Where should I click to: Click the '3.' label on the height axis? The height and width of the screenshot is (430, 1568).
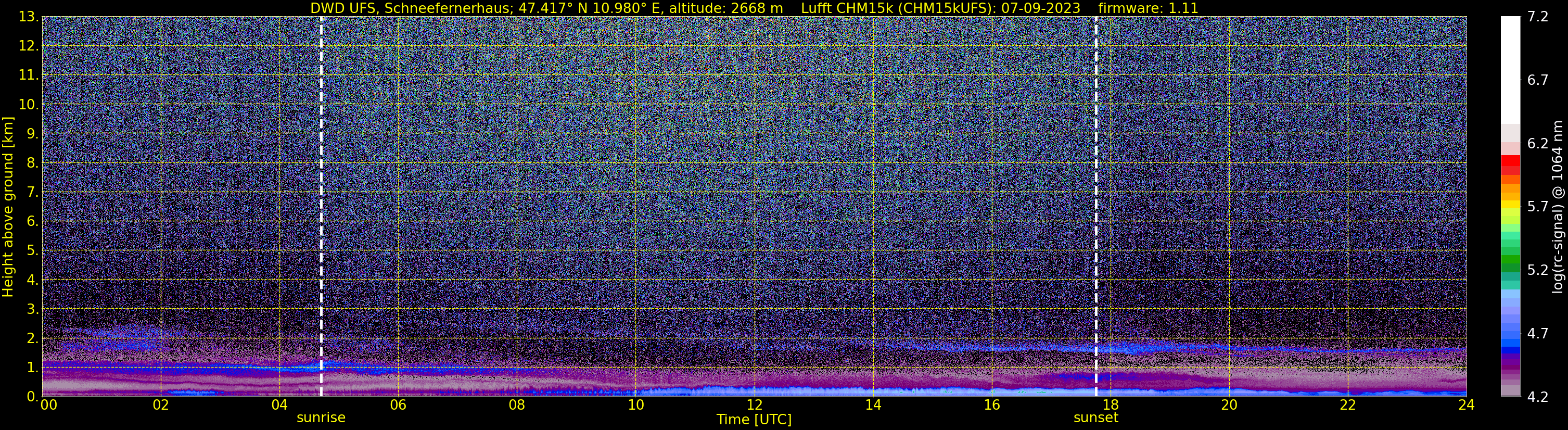click(x=33, y=309)
